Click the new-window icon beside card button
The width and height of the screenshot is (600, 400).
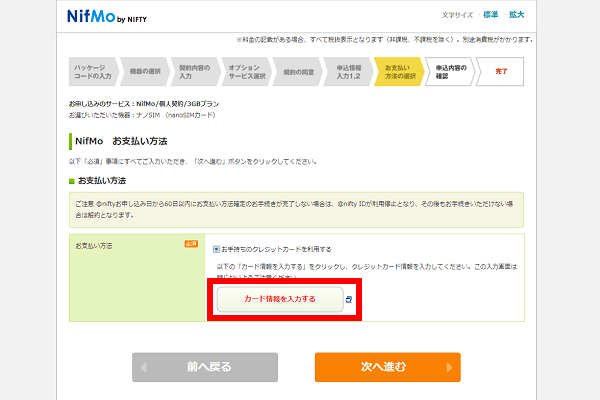[x=349, y=299]
